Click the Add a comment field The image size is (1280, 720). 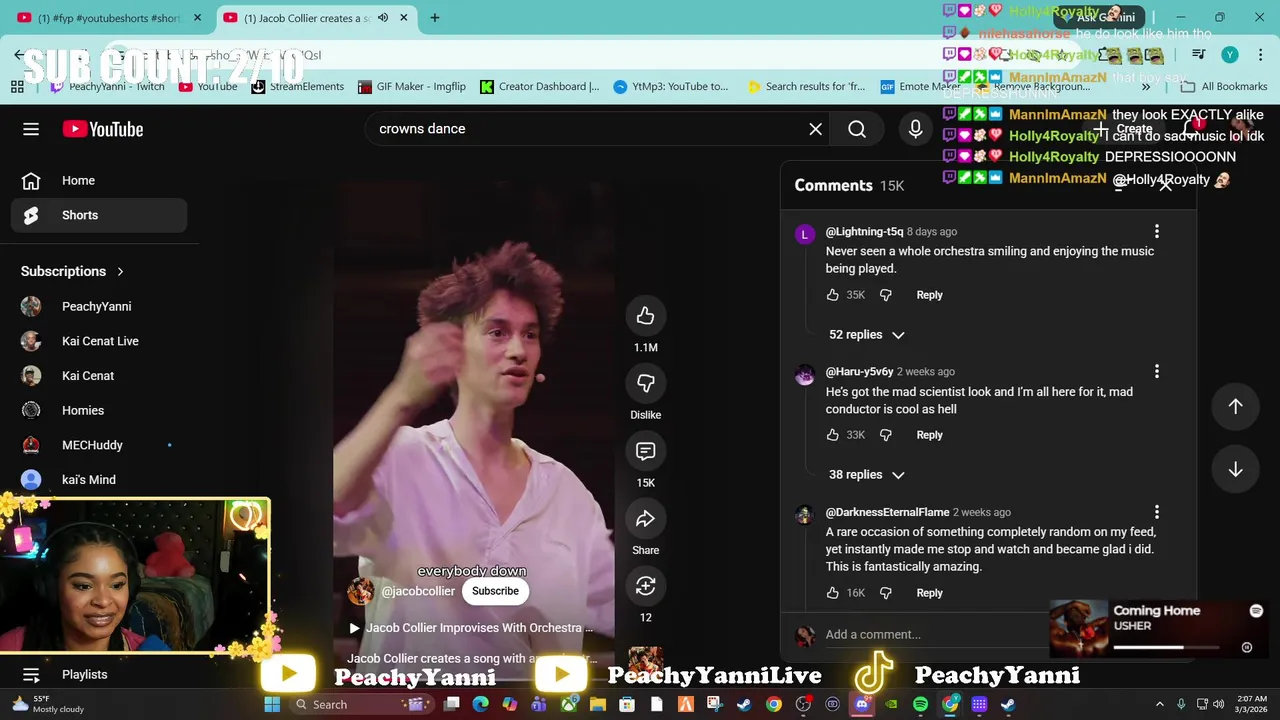tap(935, 634)
